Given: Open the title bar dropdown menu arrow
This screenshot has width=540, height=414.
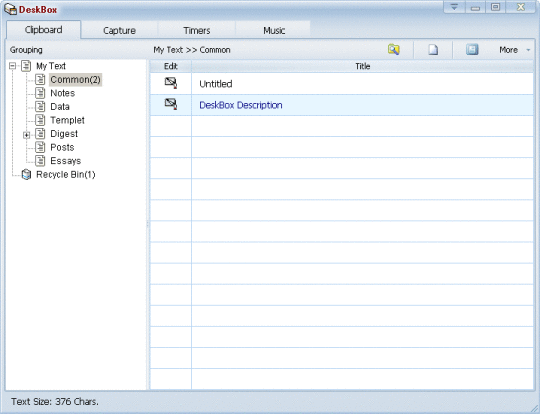Looking at the screenshot, I should tap(454, 7).
